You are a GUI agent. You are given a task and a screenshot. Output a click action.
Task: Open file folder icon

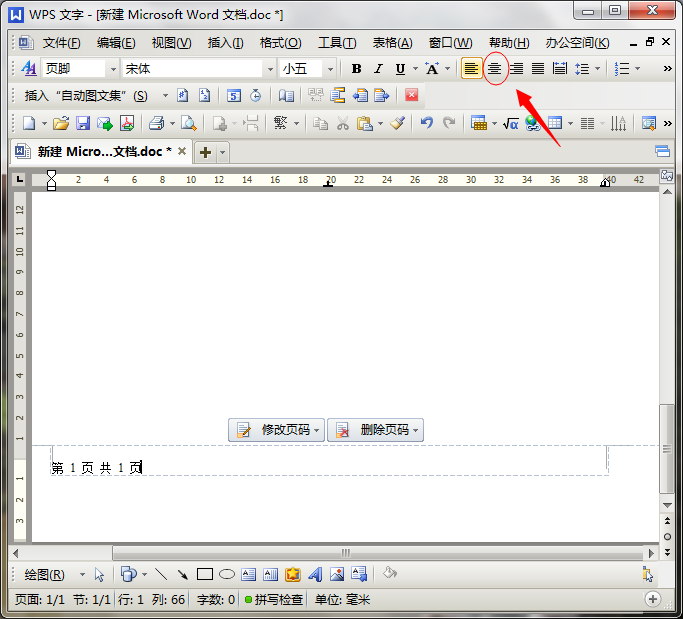pyautogui.click(x=61, y=124)
